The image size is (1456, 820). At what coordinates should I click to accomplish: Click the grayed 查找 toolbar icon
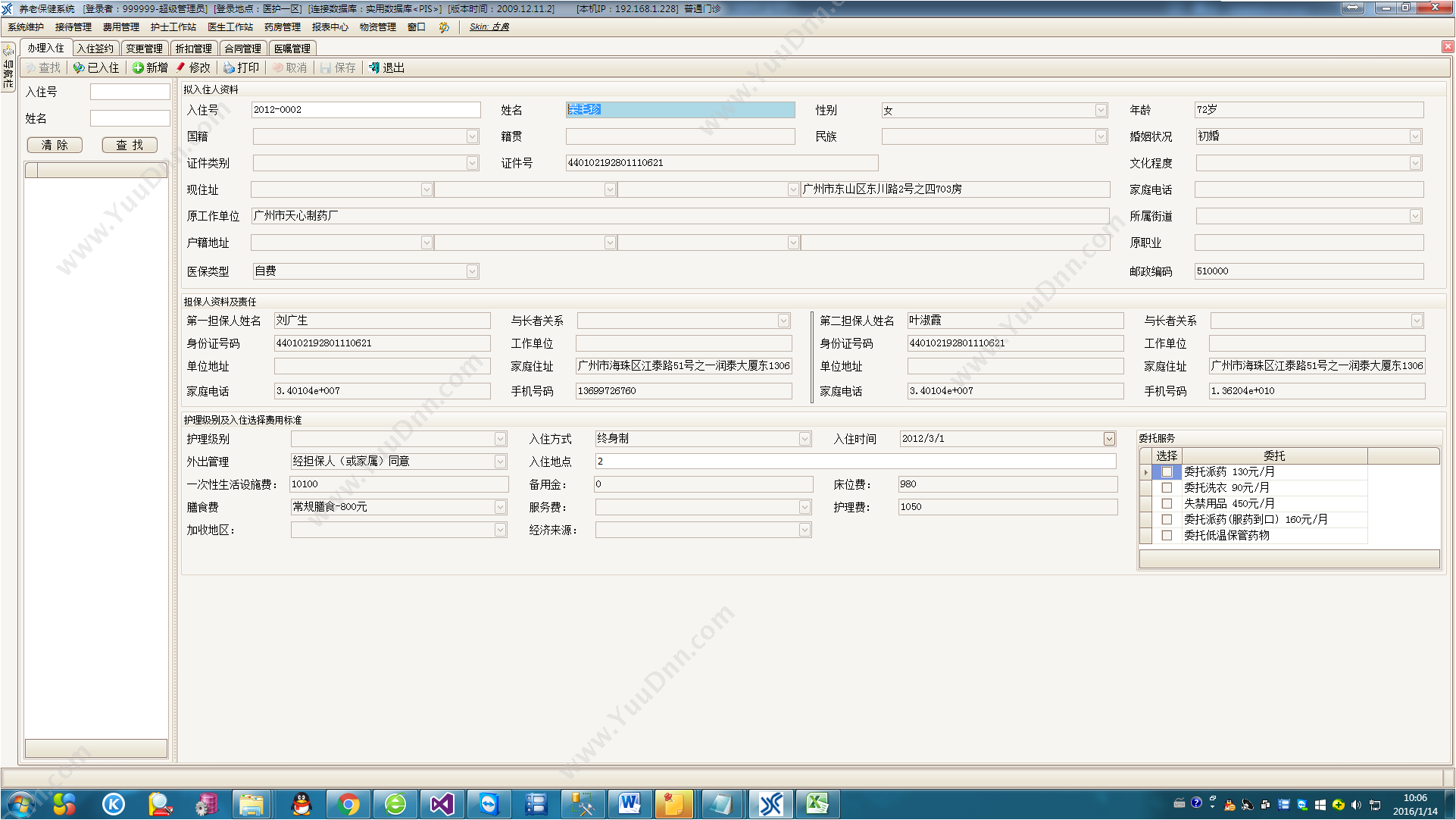tap(30, 68)
